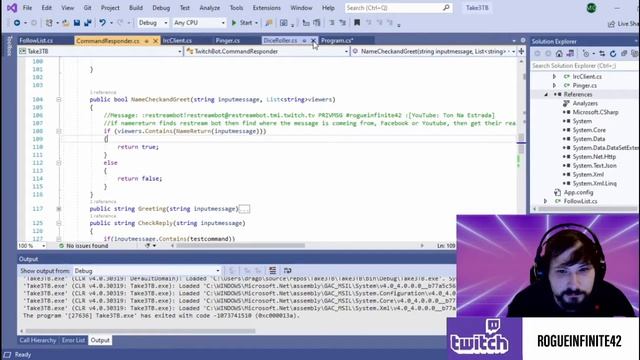This screenshot has height=360, width=640.
Task: Expand the Pinger.cs node in Solution Explorer
Action: pos(554,85)
